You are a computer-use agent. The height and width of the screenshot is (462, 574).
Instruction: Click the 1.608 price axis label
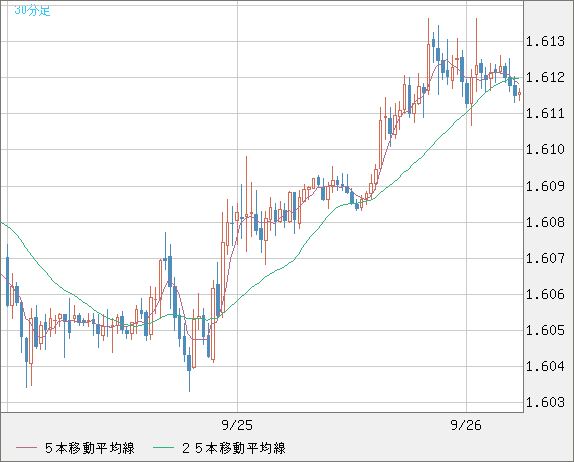545,222
